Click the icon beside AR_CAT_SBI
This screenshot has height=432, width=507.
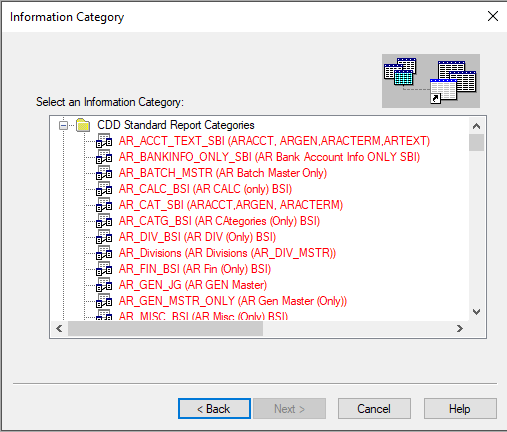pos(104,205)
